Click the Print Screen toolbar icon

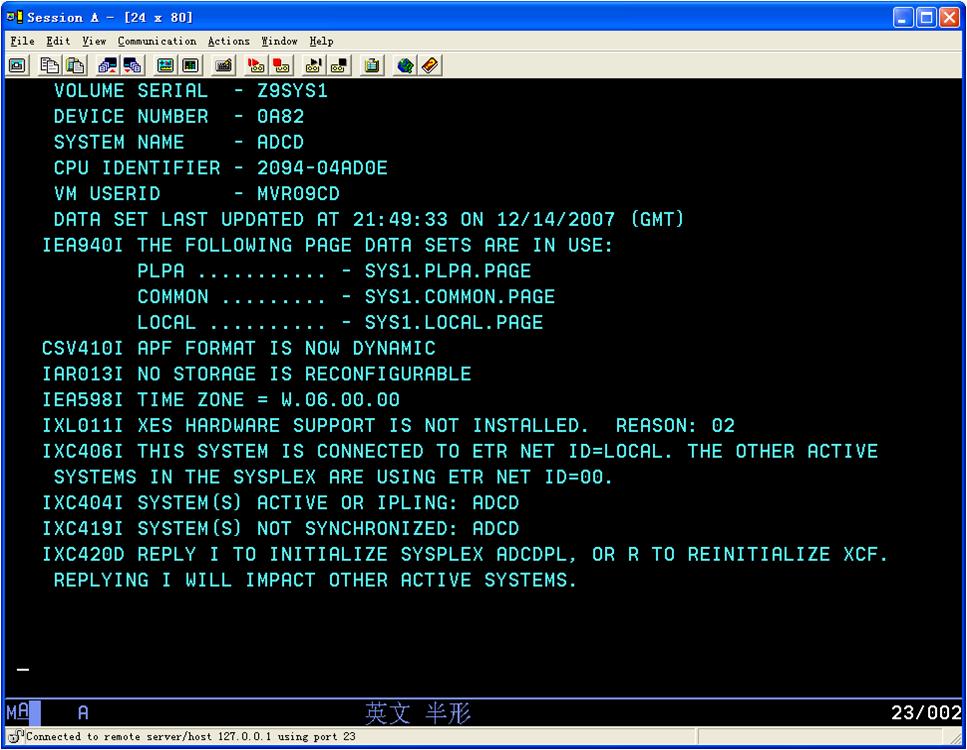pos(17,65)
